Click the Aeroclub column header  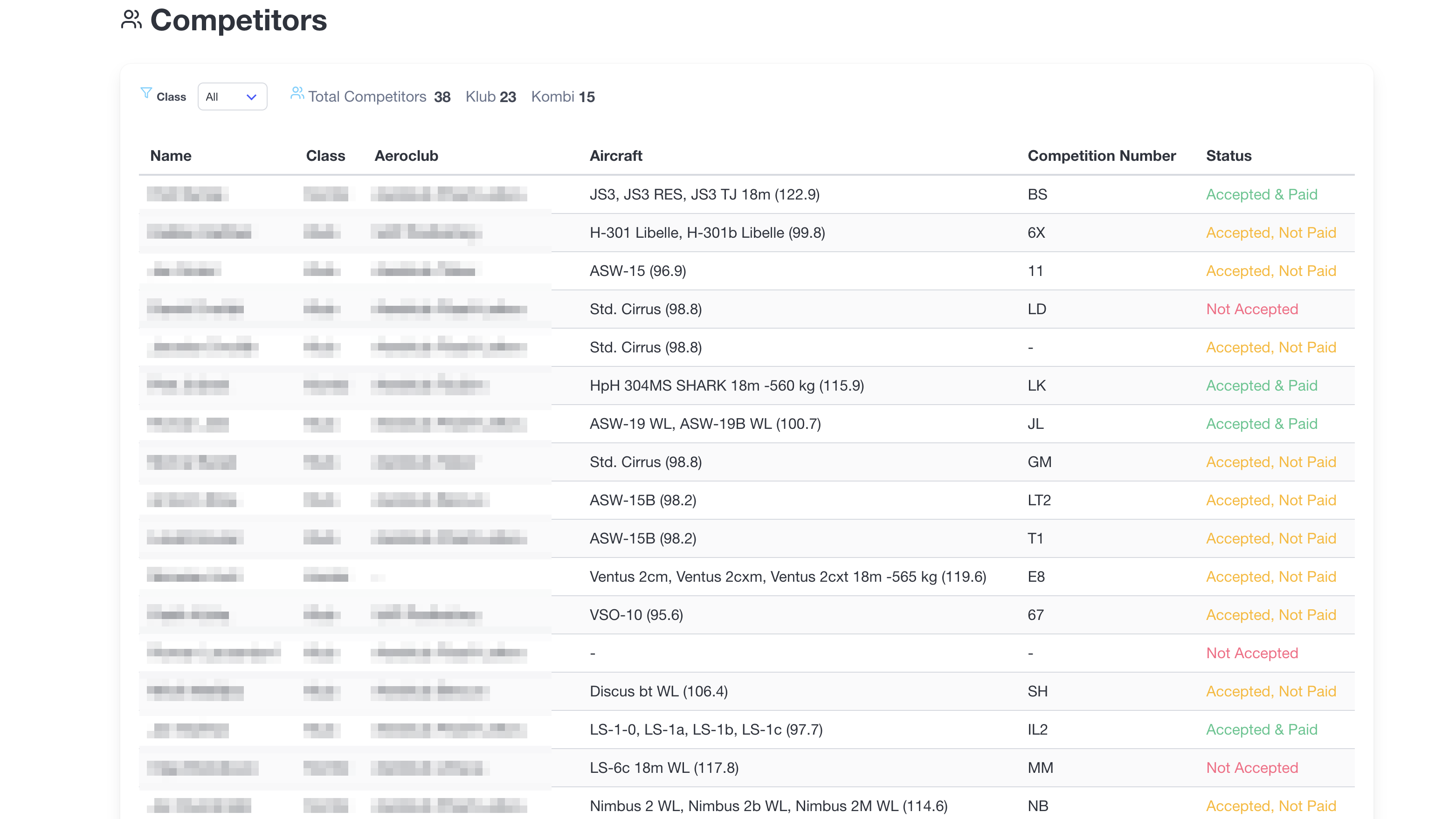[406, 155]
